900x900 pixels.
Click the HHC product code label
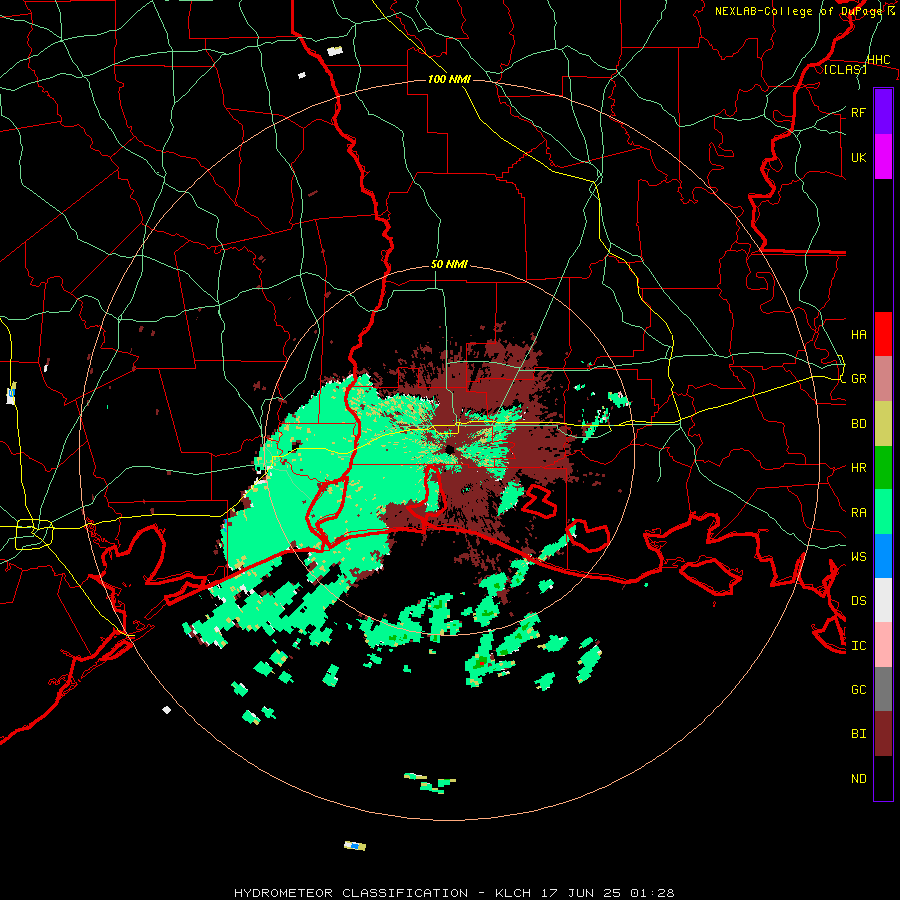coord(878,60)
